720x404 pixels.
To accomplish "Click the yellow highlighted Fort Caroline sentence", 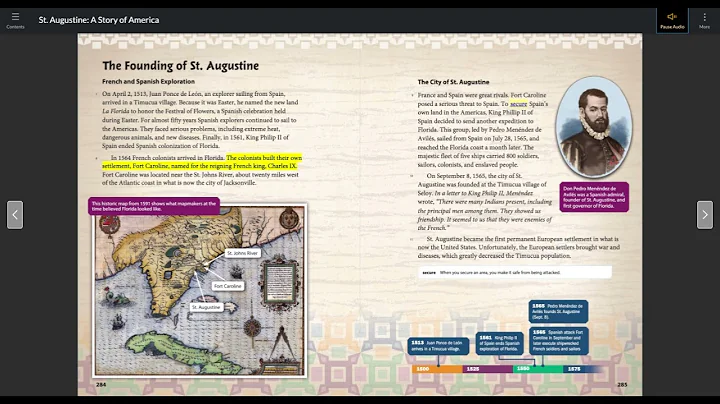I will click(202, 162).
